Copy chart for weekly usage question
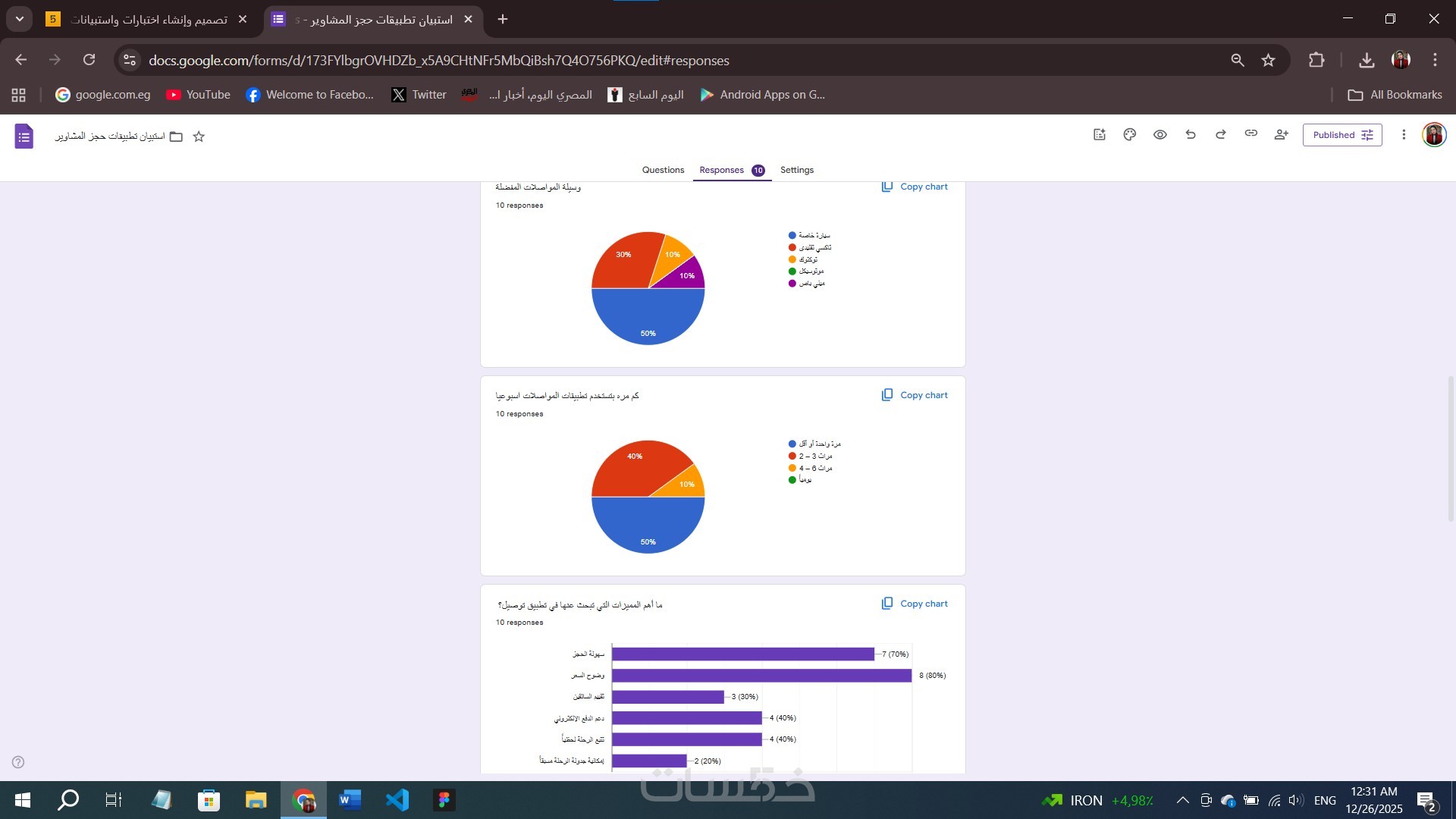Viewport: 1456px width, 819px height. [915, 395]
